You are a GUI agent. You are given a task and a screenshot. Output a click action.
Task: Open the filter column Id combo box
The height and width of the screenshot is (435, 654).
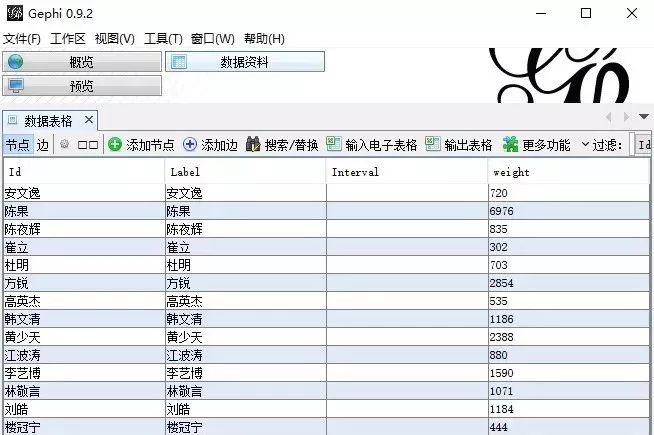[x=643, y=145]
